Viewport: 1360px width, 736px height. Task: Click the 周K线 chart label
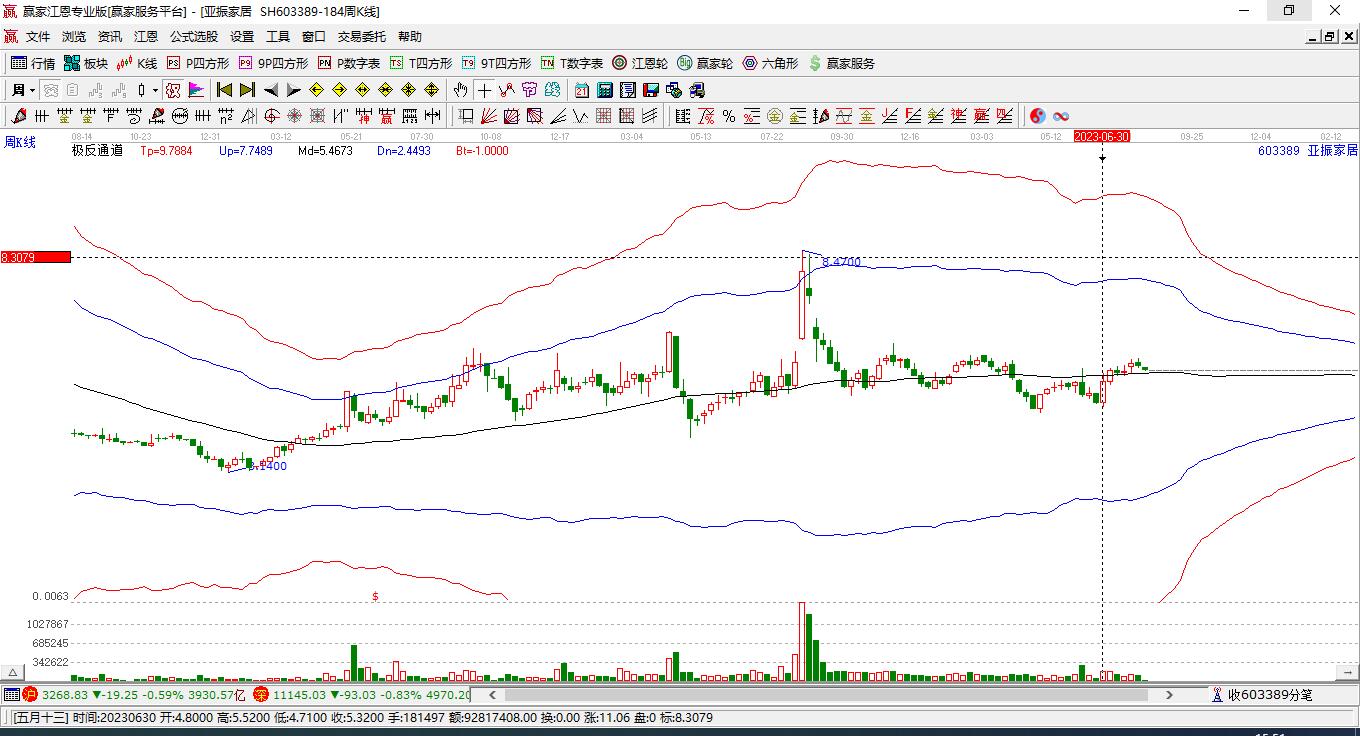pos(20,143)
